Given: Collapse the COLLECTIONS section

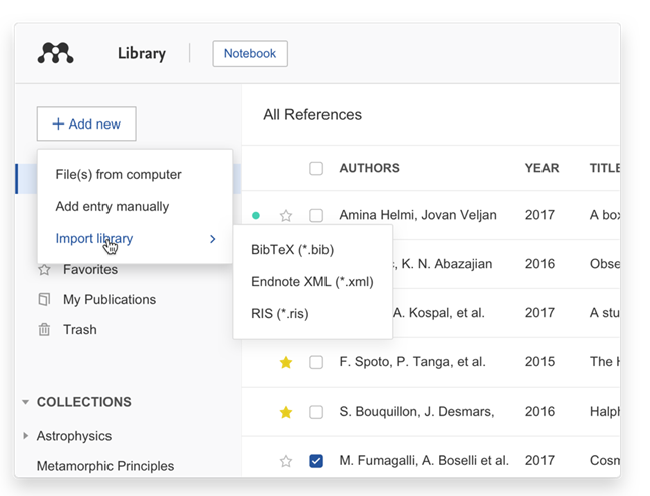Looking at the screenshot, I should [25, 402].
